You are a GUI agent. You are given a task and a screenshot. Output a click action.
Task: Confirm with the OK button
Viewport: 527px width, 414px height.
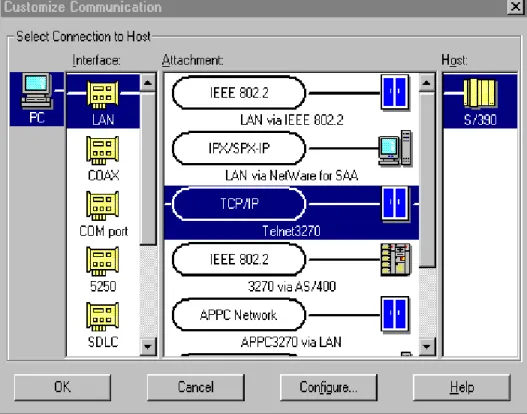point(63,387)
